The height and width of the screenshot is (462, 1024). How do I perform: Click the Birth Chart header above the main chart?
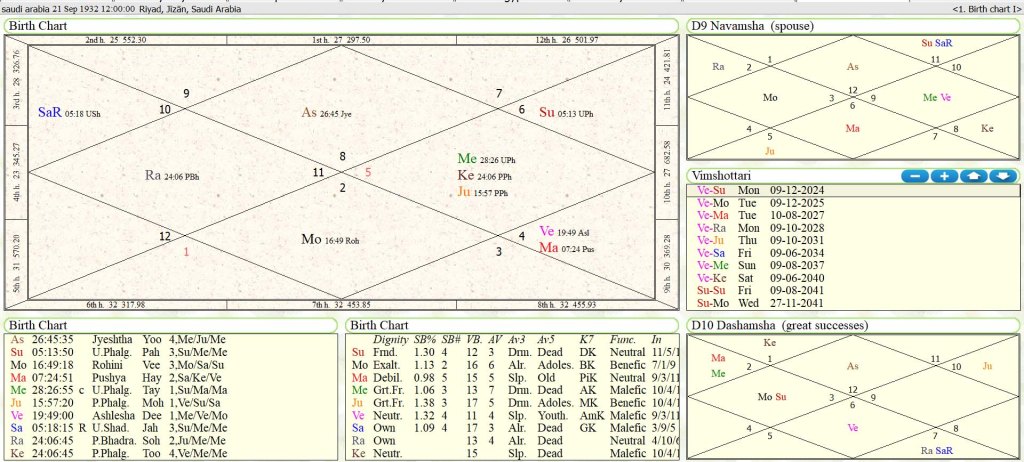39,25
